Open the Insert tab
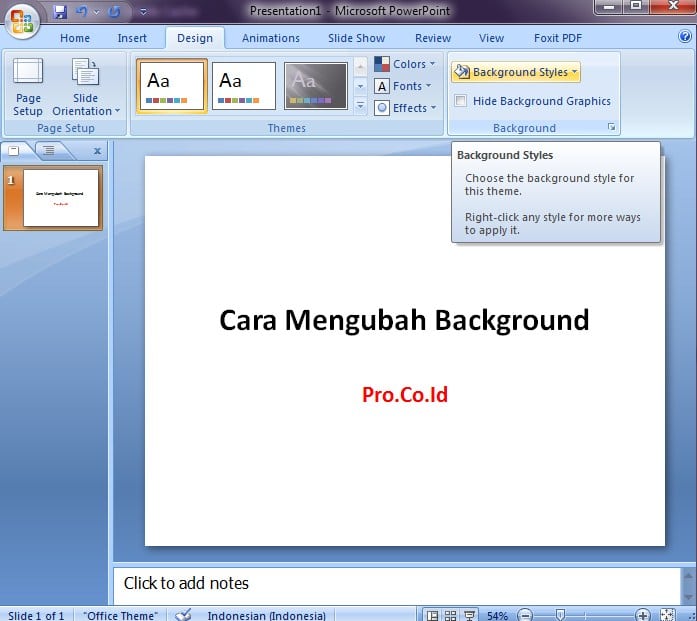 (132, 38)
